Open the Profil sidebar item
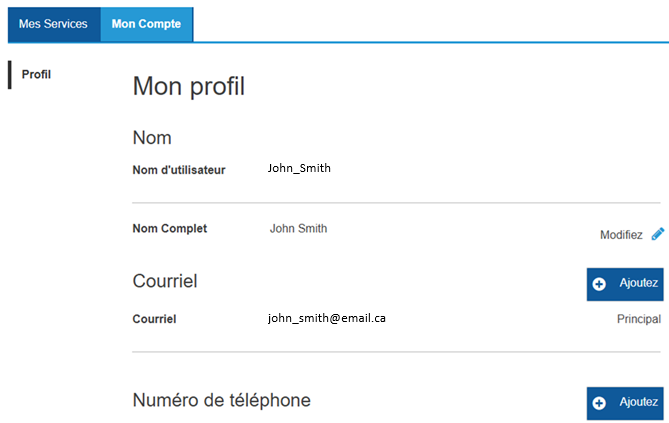The width and height of the screenshot is (669, 423). [x=36, y=75]
